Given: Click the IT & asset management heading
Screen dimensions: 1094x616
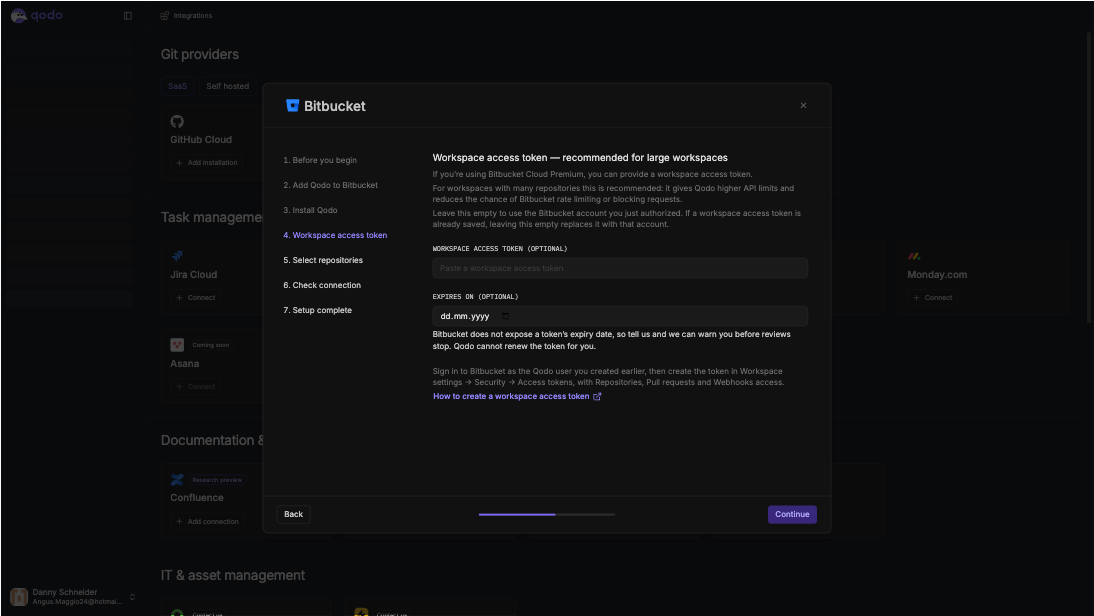Looking at the screenshot, I should coord(232,575).
